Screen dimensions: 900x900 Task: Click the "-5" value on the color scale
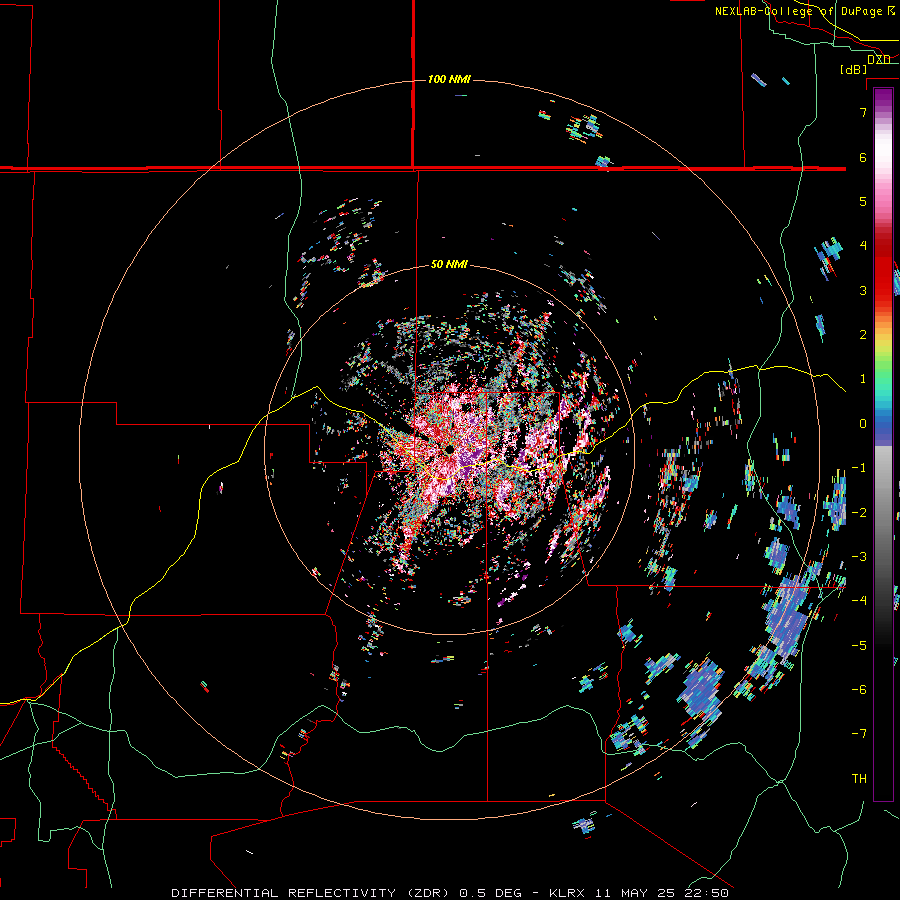pos(859,646)
